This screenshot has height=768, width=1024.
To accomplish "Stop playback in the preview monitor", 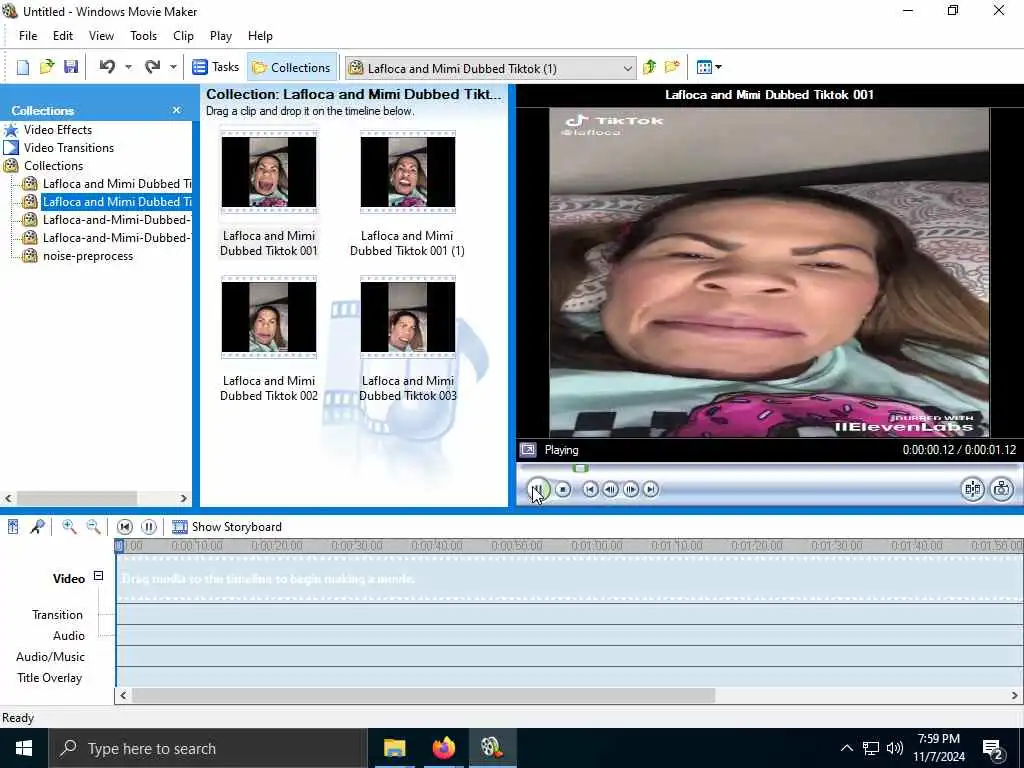I will [563, 489].
